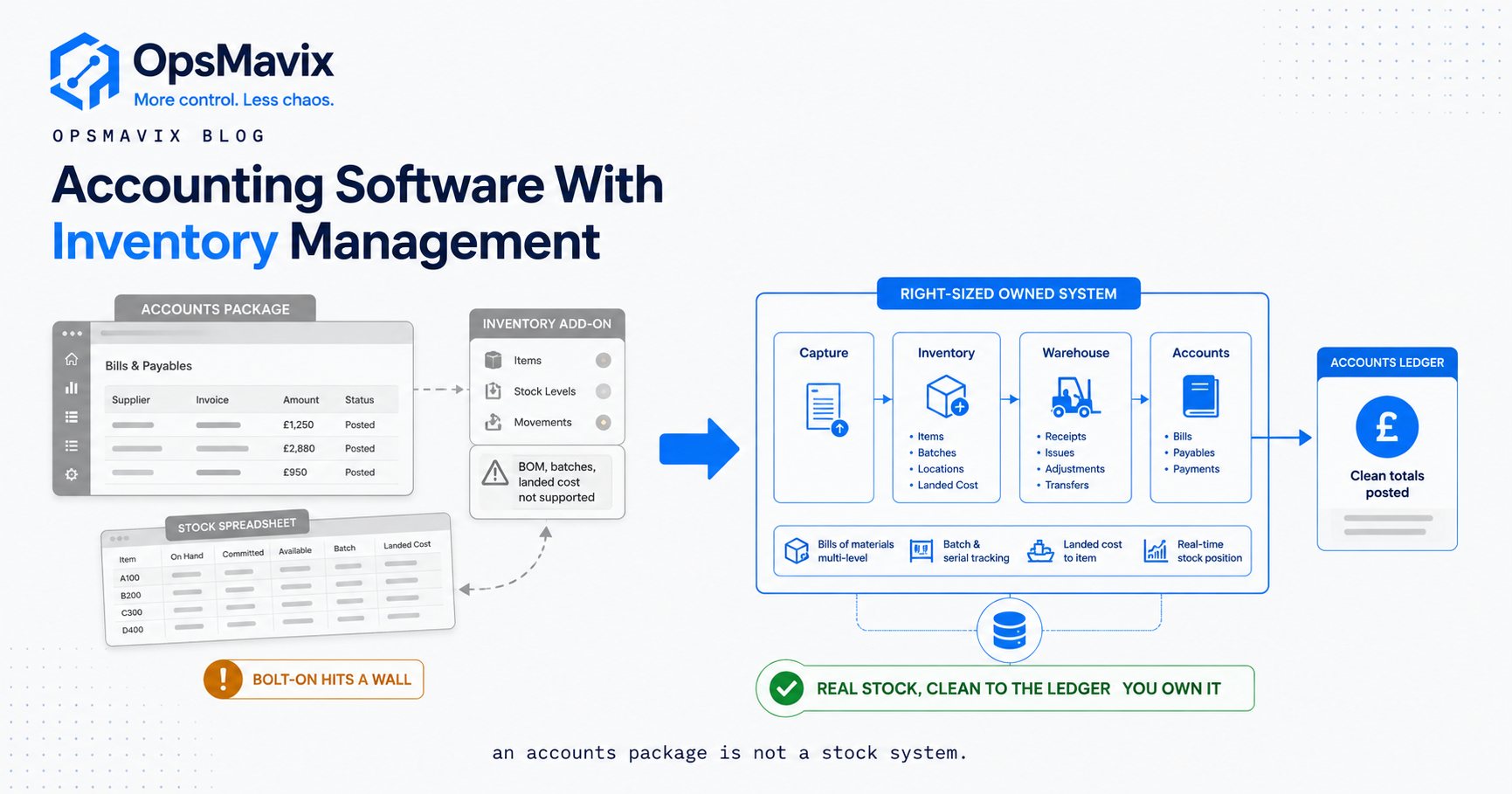Click 'REAL STOCK, CLEAN TO THE LEDGER' banner text

pos(963,688)
